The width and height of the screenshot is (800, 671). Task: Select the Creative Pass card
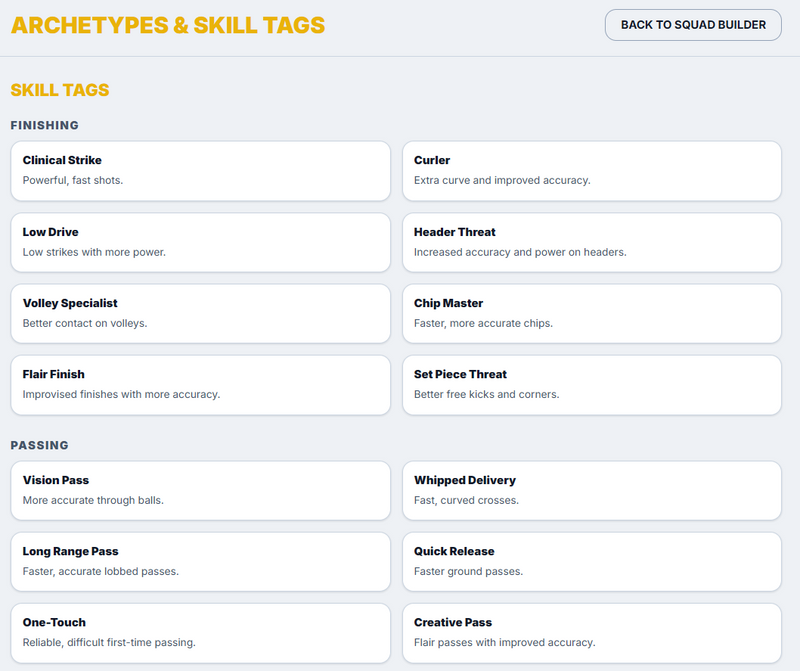coord(592,633)
